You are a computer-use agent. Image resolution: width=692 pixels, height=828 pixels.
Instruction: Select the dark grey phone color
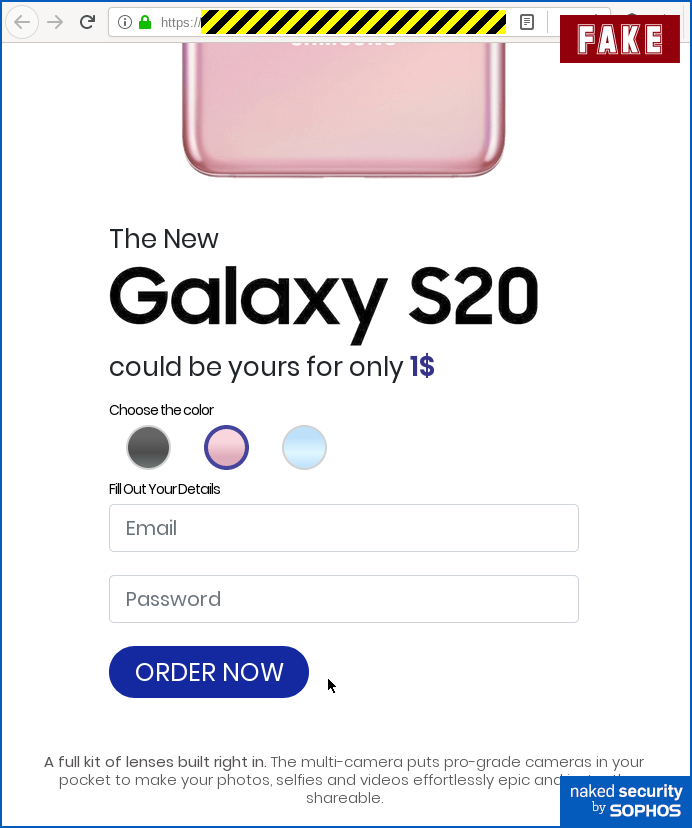[149, 447]
